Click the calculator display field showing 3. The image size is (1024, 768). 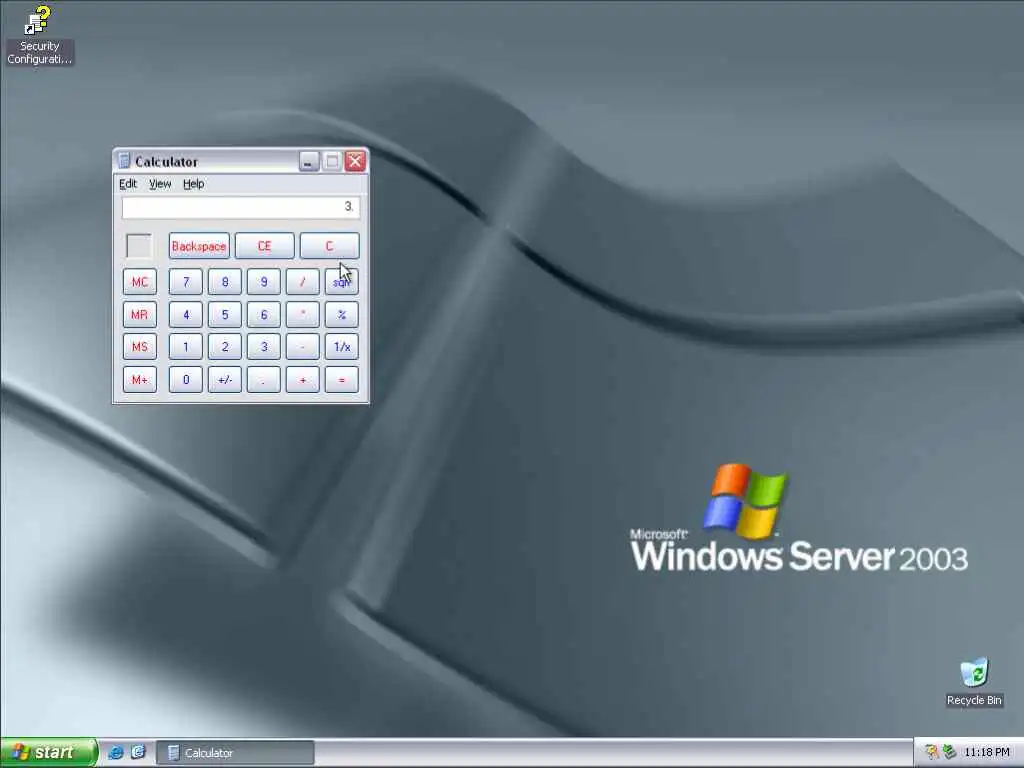click(x=240, y=207)
